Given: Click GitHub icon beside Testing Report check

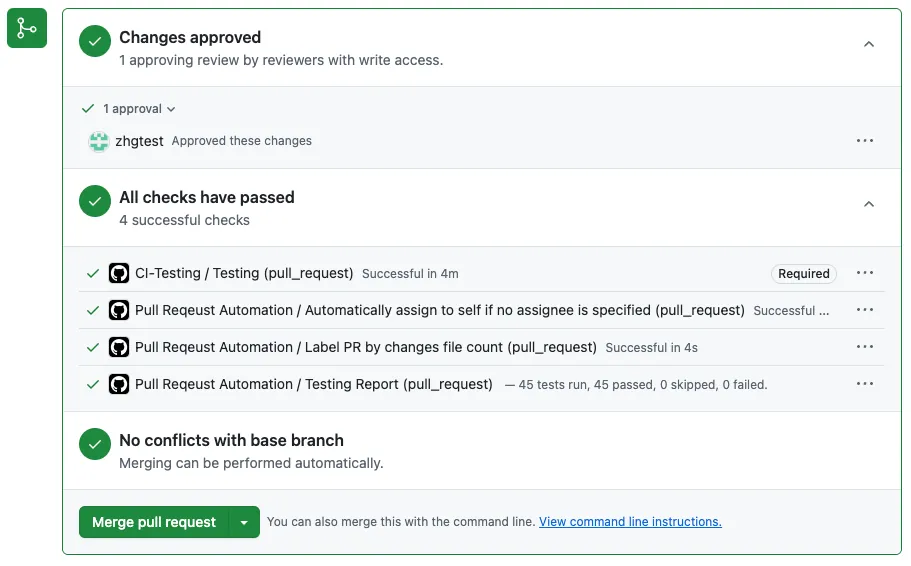Looking at the screenshot, I should click(x=119, y=384).
